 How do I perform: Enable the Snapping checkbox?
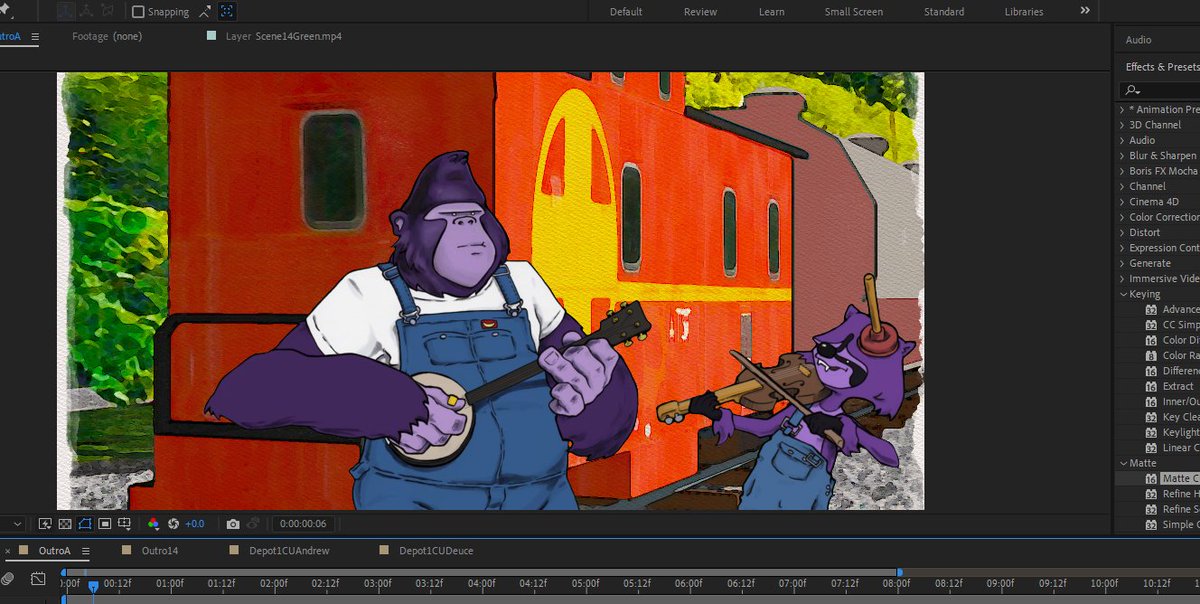[139, 12]
